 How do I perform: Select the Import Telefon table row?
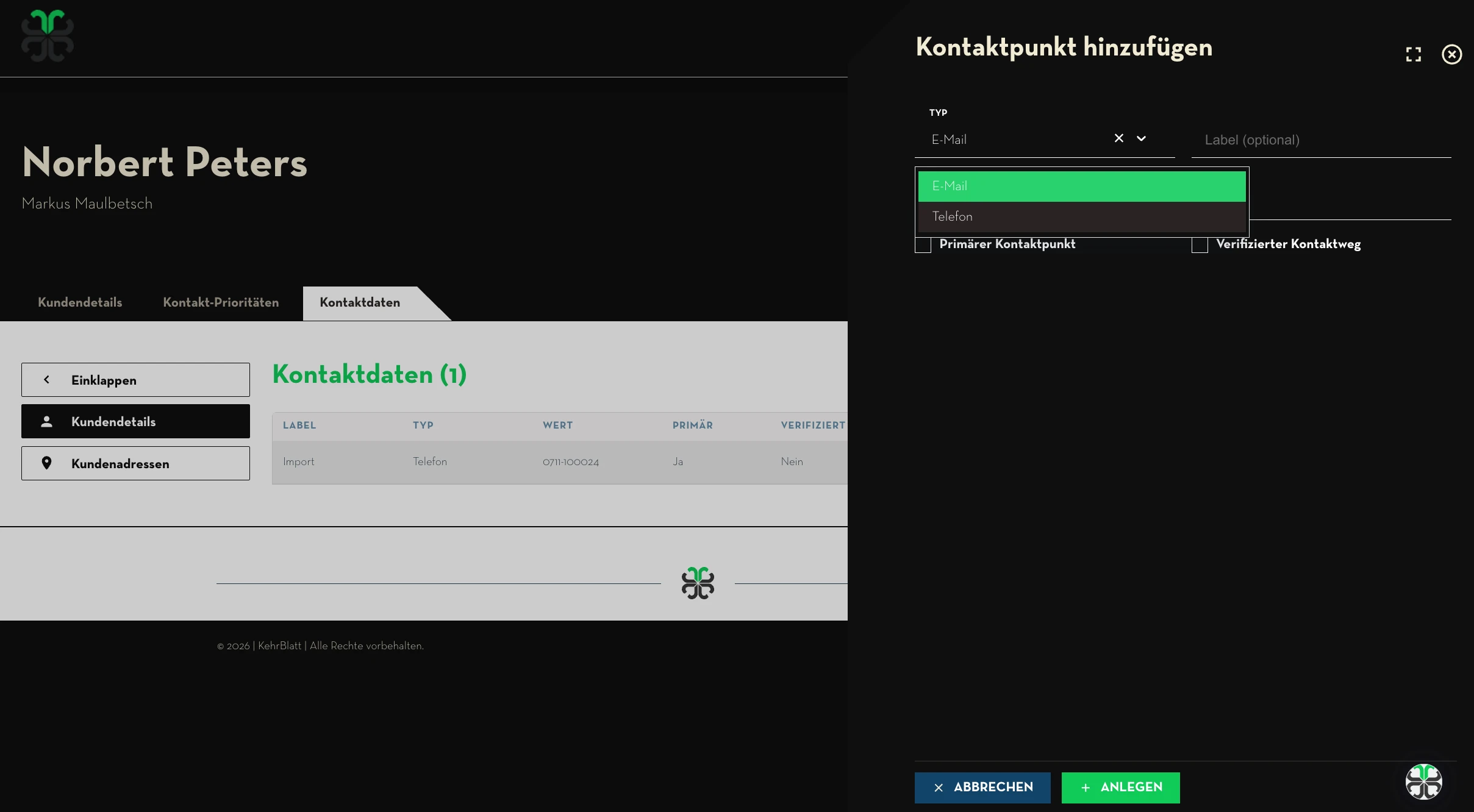[x=559, y=462]
